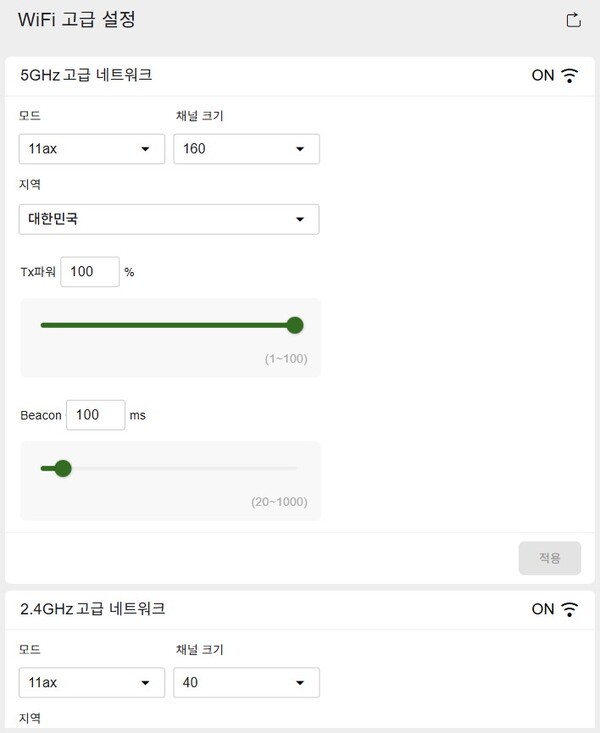Click the Beacon ms input field
600x733 pixels.
click(x=95, y=415)
